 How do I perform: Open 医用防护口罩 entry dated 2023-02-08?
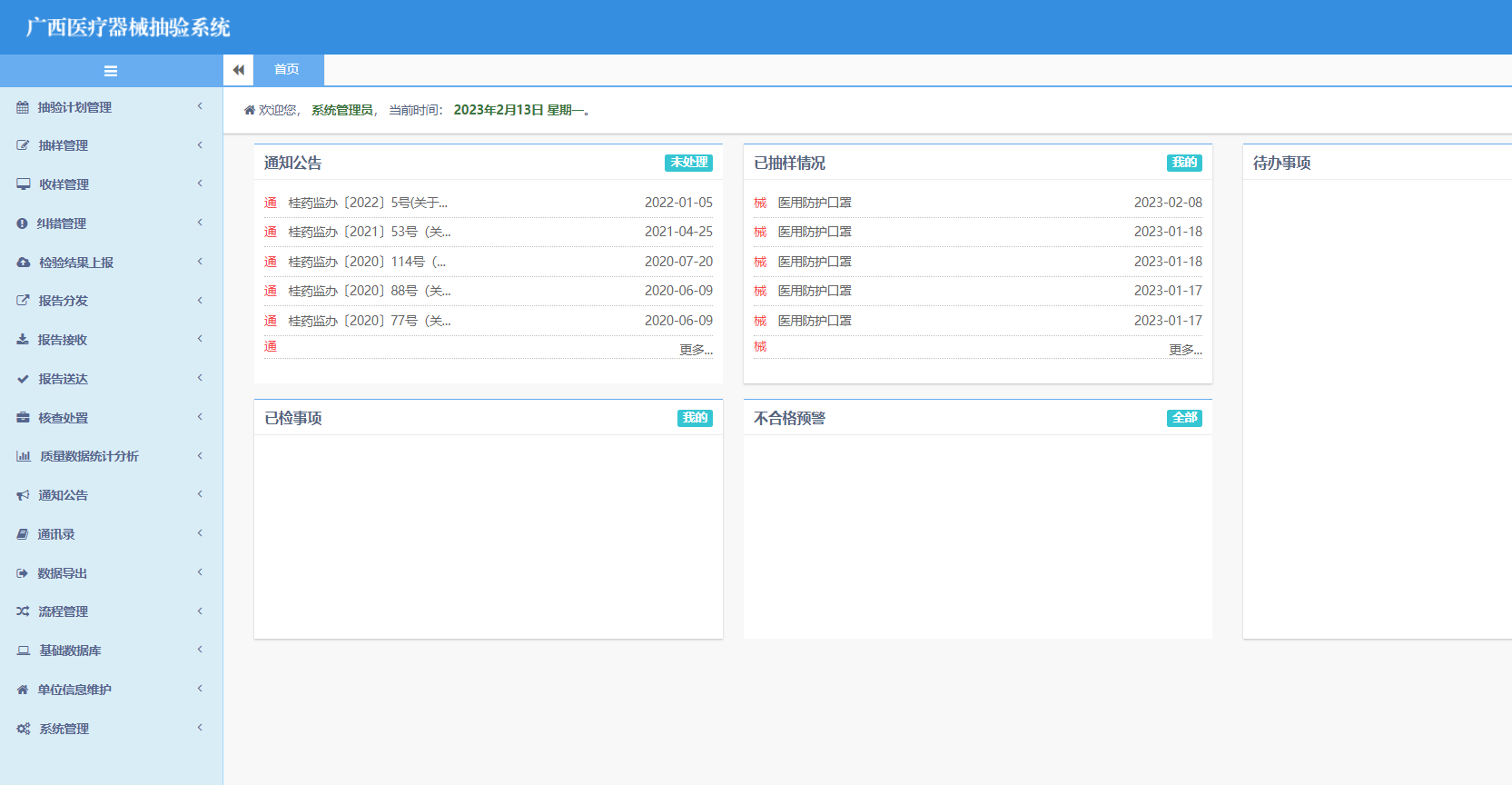click(815, 203)
